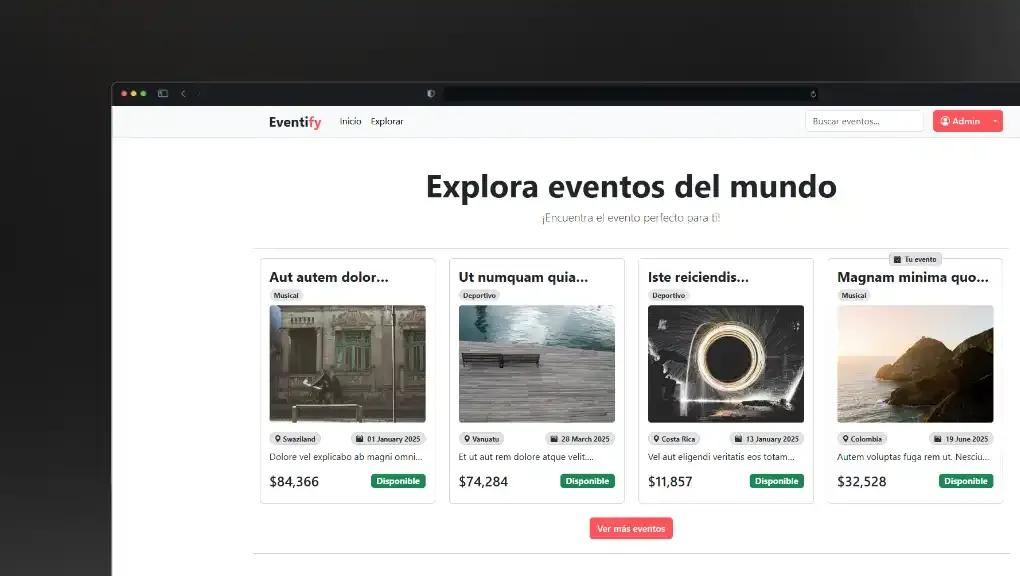Open the Admin dropdown menu
Screen dimensions: 1020x576
991,120
